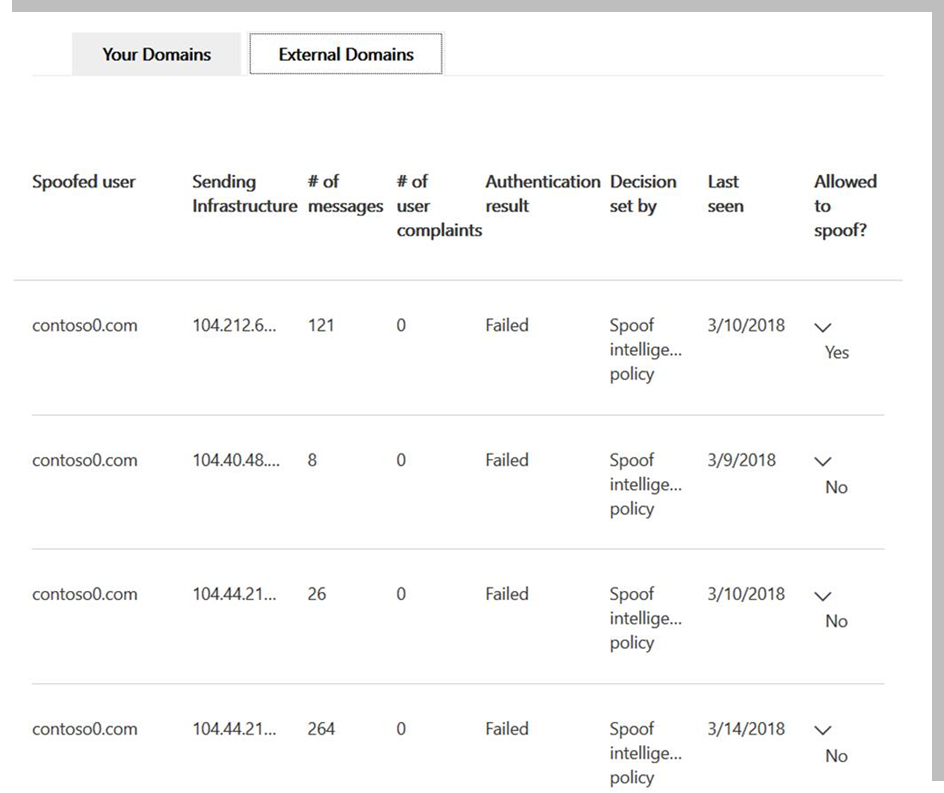Click the Failed result in 8-message row

point(507,461)
